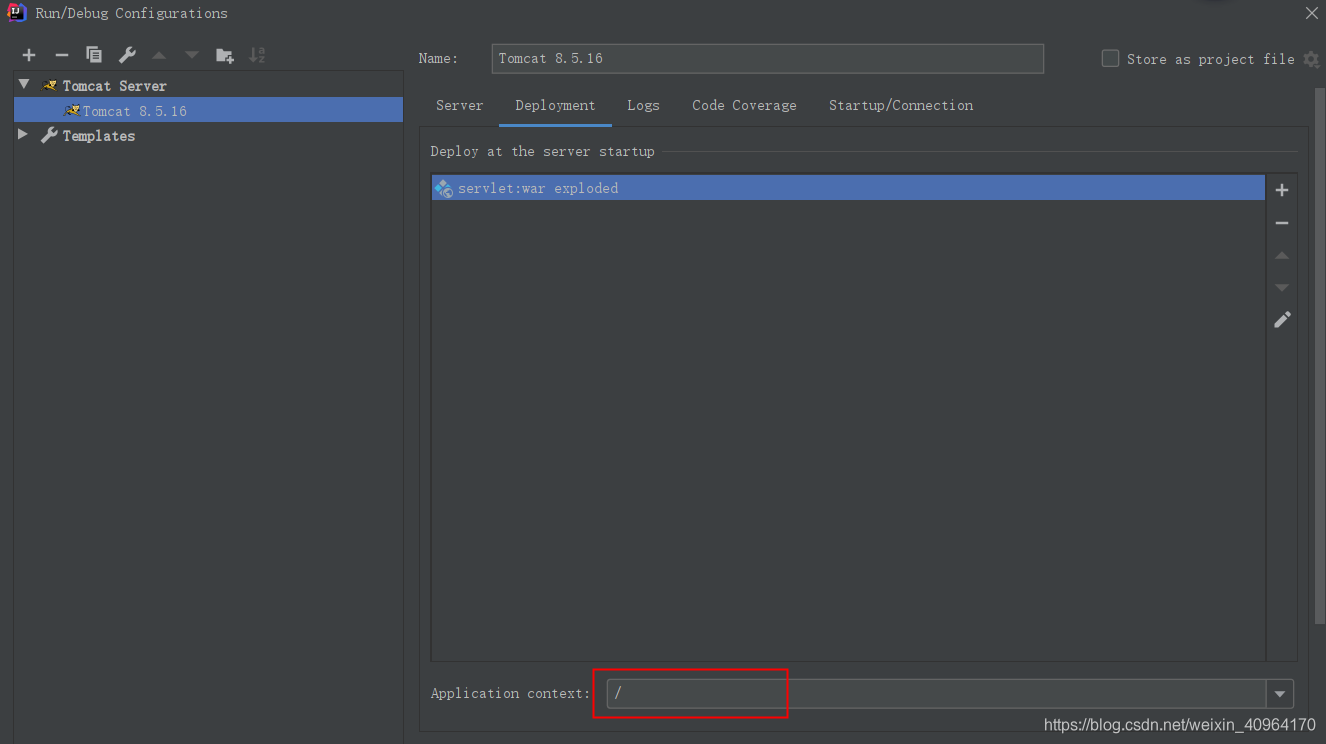1326x744 pixels.
Task: Close the Run/Debug Configurations dialog
Action: pyautogui.click(x=1311, y=13)
